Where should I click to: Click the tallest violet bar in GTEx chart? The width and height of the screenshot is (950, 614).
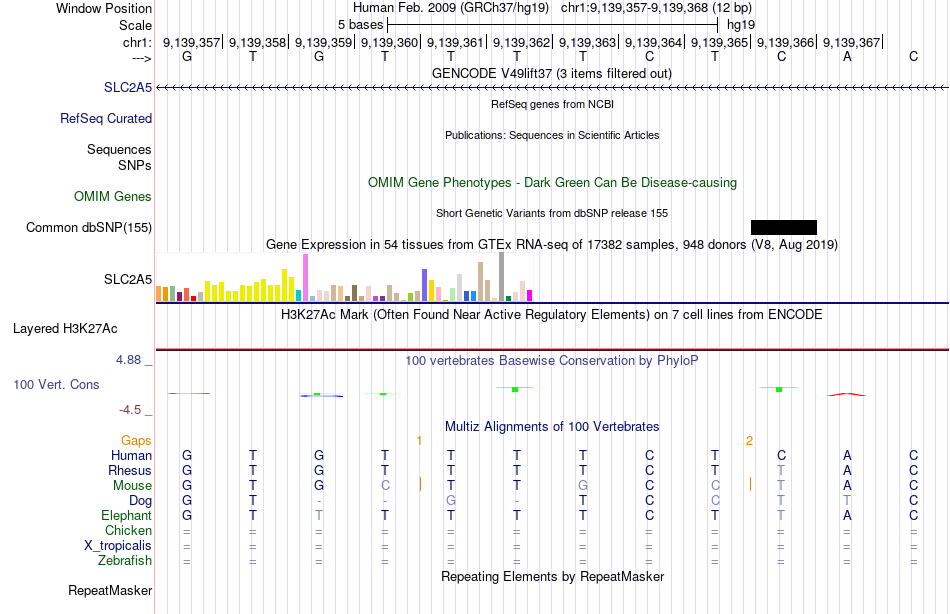tap(305, 278)
